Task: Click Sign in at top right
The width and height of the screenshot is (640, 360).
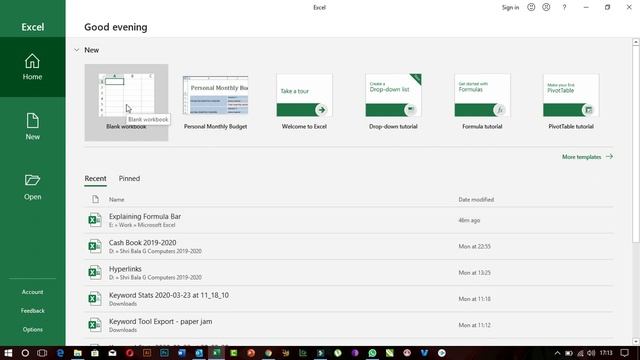Action: (510, 7)
